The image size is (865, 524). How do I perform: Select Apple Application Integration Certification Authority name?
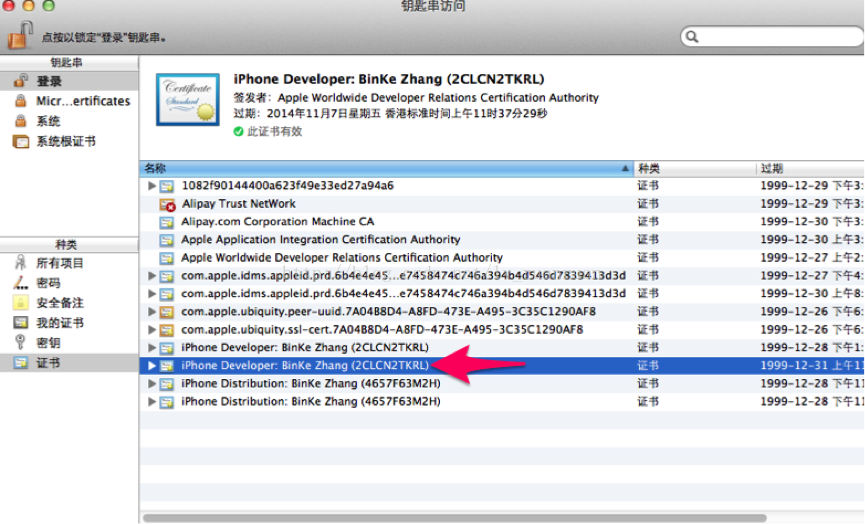point(321,239)
